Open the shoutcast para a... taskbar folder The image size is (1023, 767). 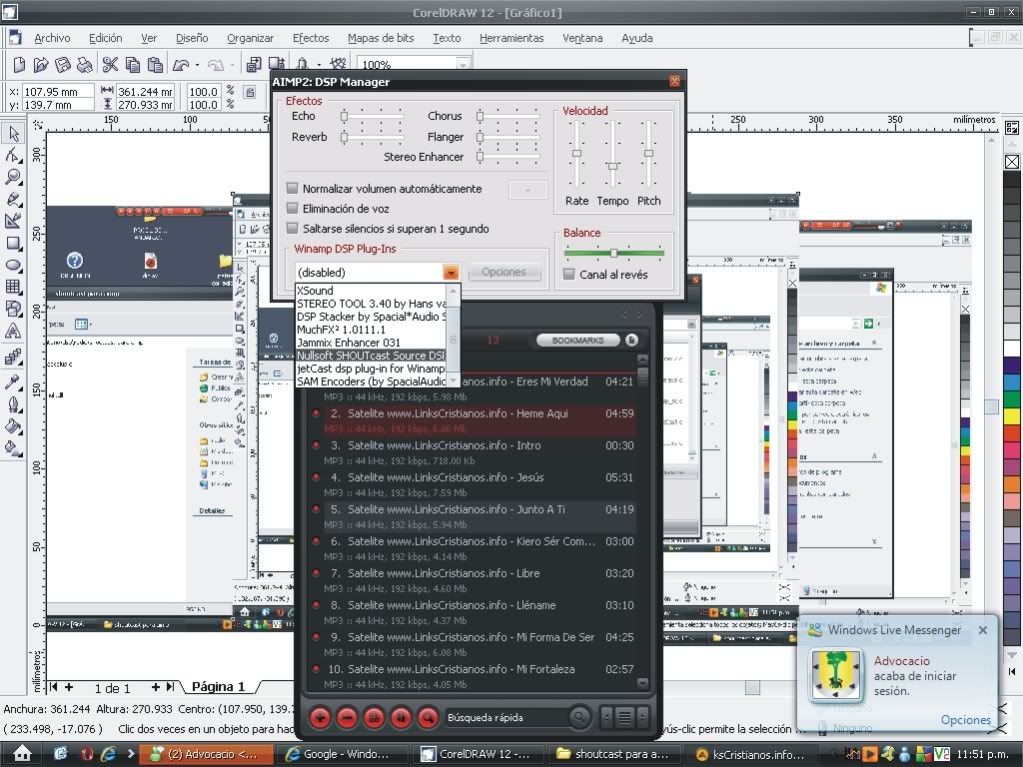613,754
